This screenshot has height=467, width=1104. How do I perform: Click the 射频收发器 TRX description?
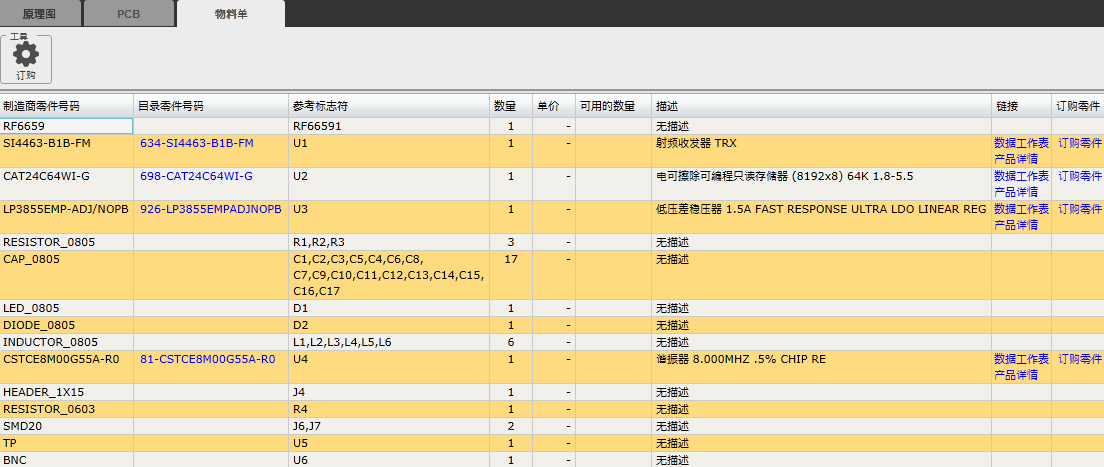click(x=695, y=143)
